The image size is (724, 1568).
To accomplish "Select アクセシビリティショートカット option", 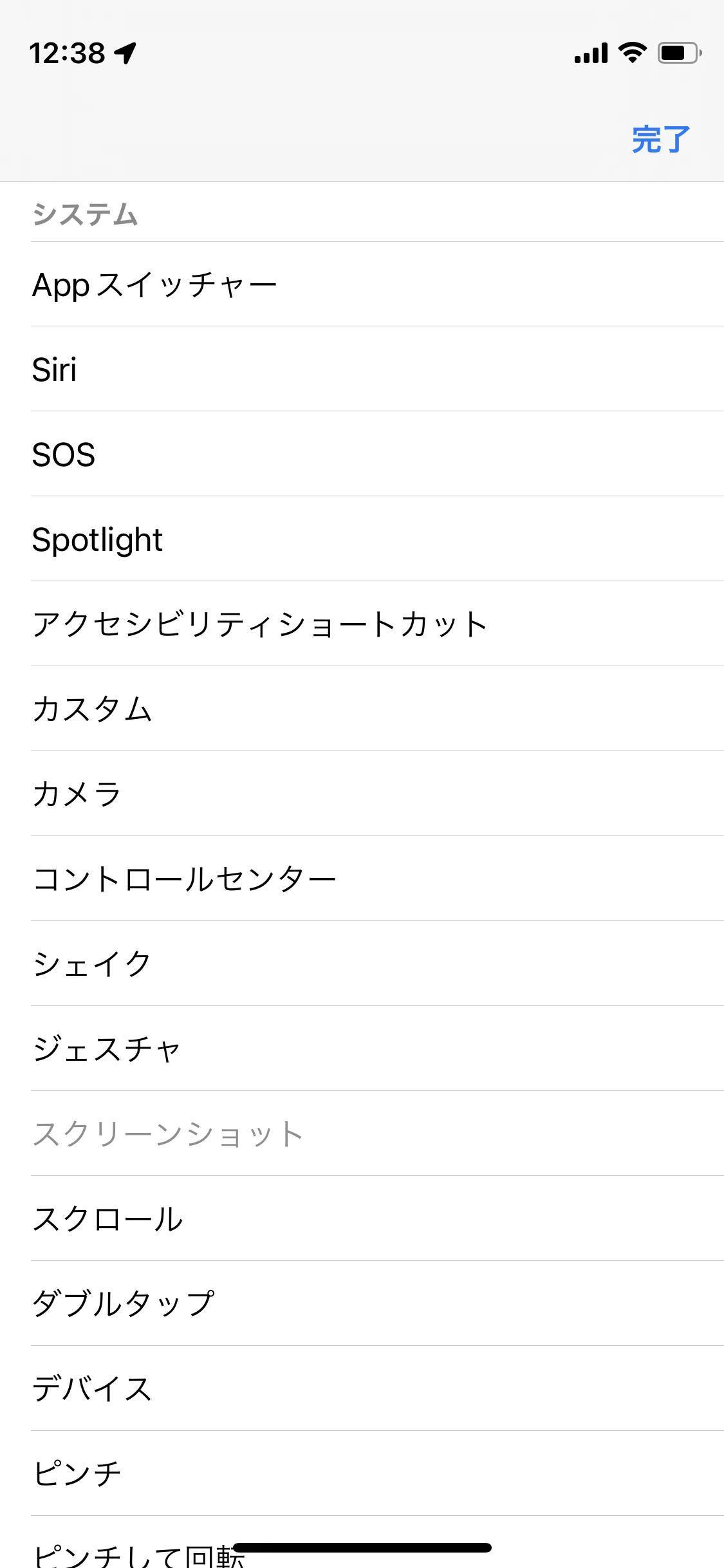I will point(260,624).
